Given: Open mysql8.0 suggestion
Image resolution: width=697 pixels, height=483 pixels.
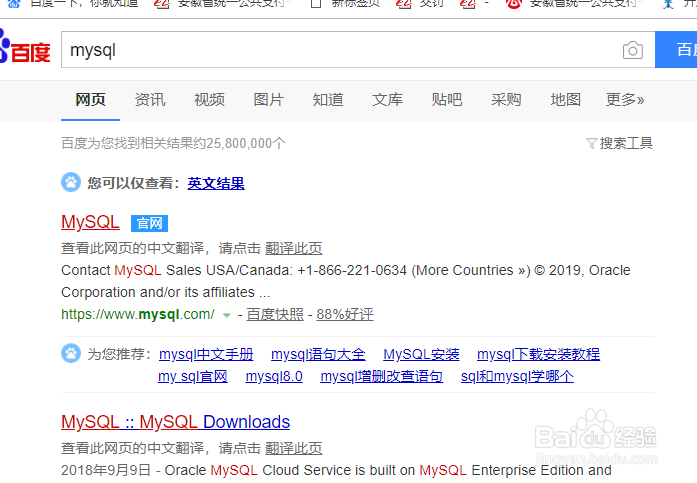Looking at the screenshot, I should [274, 376].
